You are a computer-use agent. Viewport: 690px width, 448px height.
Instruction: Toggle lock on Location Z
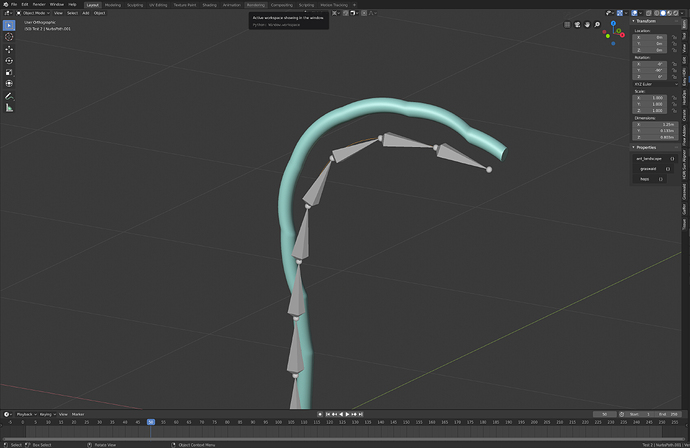(x=674, y=50)
